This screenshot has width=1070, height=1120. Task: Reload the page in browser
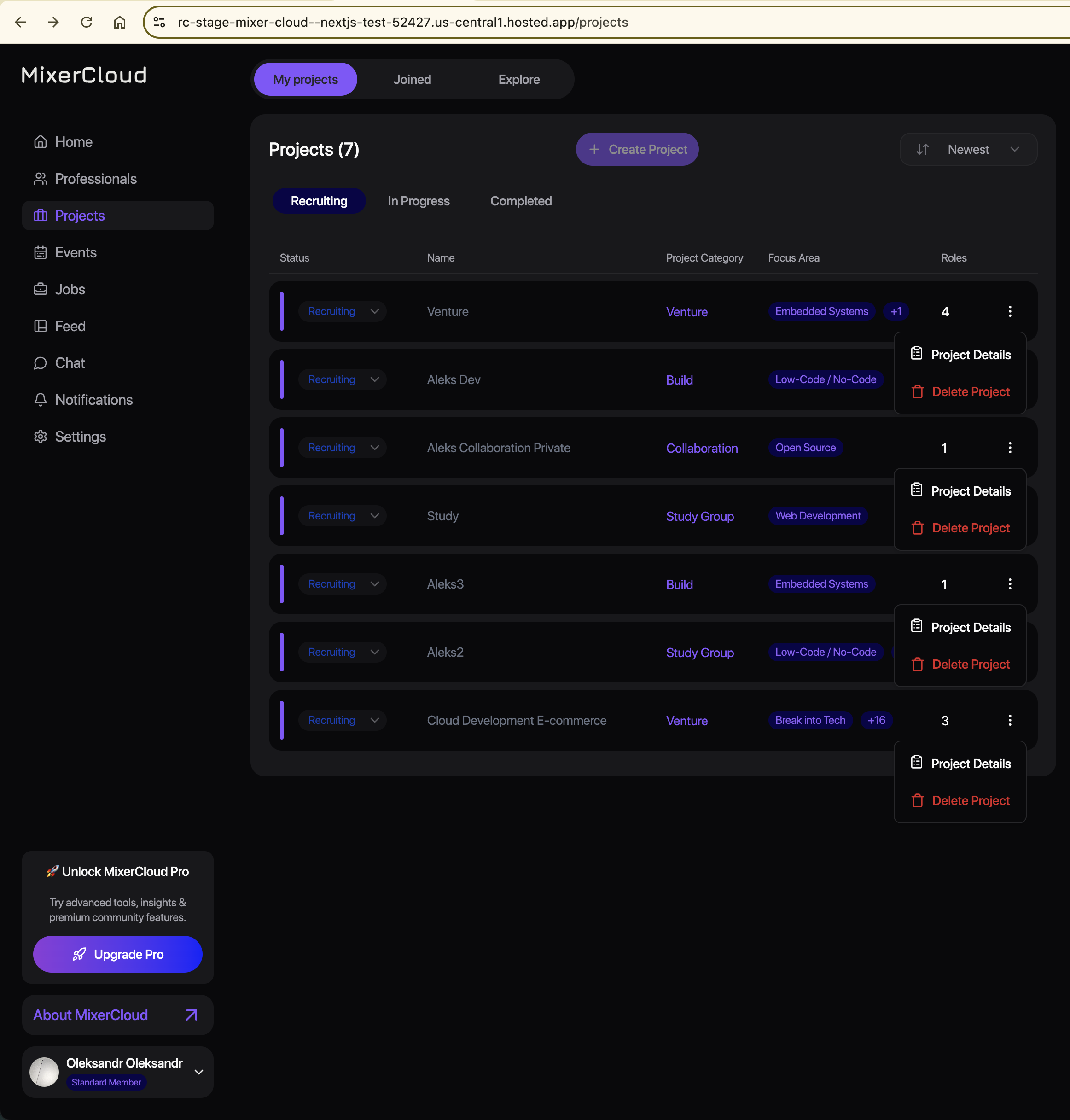pyautogui.click(x=86, y=22)
